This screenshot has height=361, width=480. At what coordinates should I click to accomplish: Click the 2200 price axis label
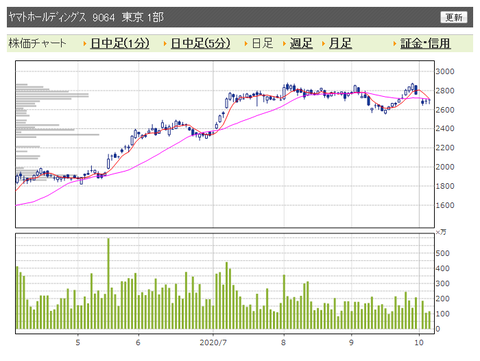[x=445, y=148]
